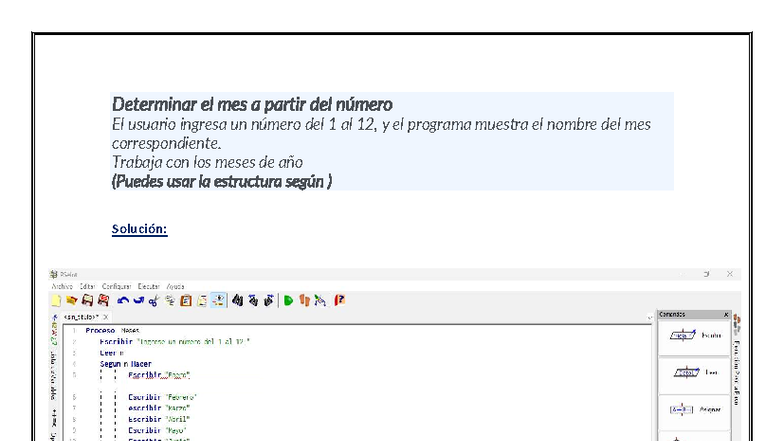
Task: Close the Comandos panel
Action: coord(726,314)
